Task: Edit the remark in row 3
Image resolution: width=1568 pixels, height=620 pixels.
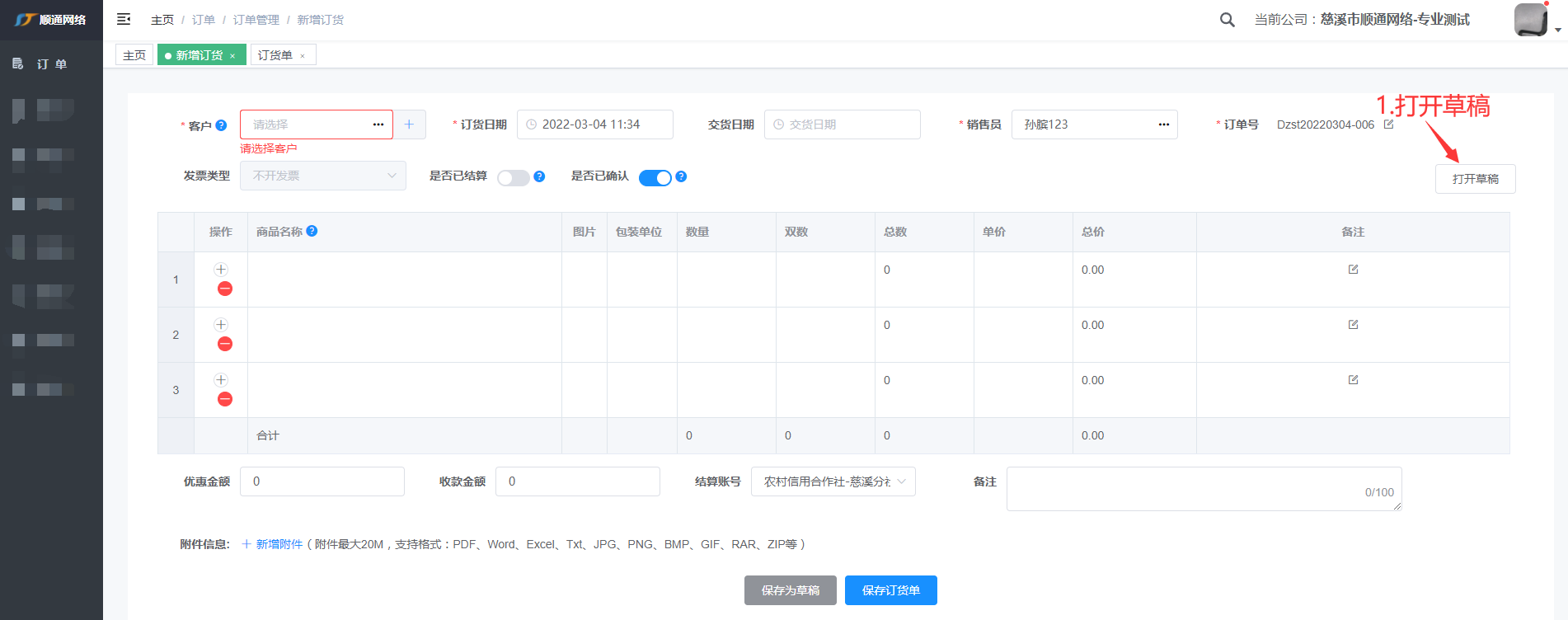Action: click(1353, 380)
